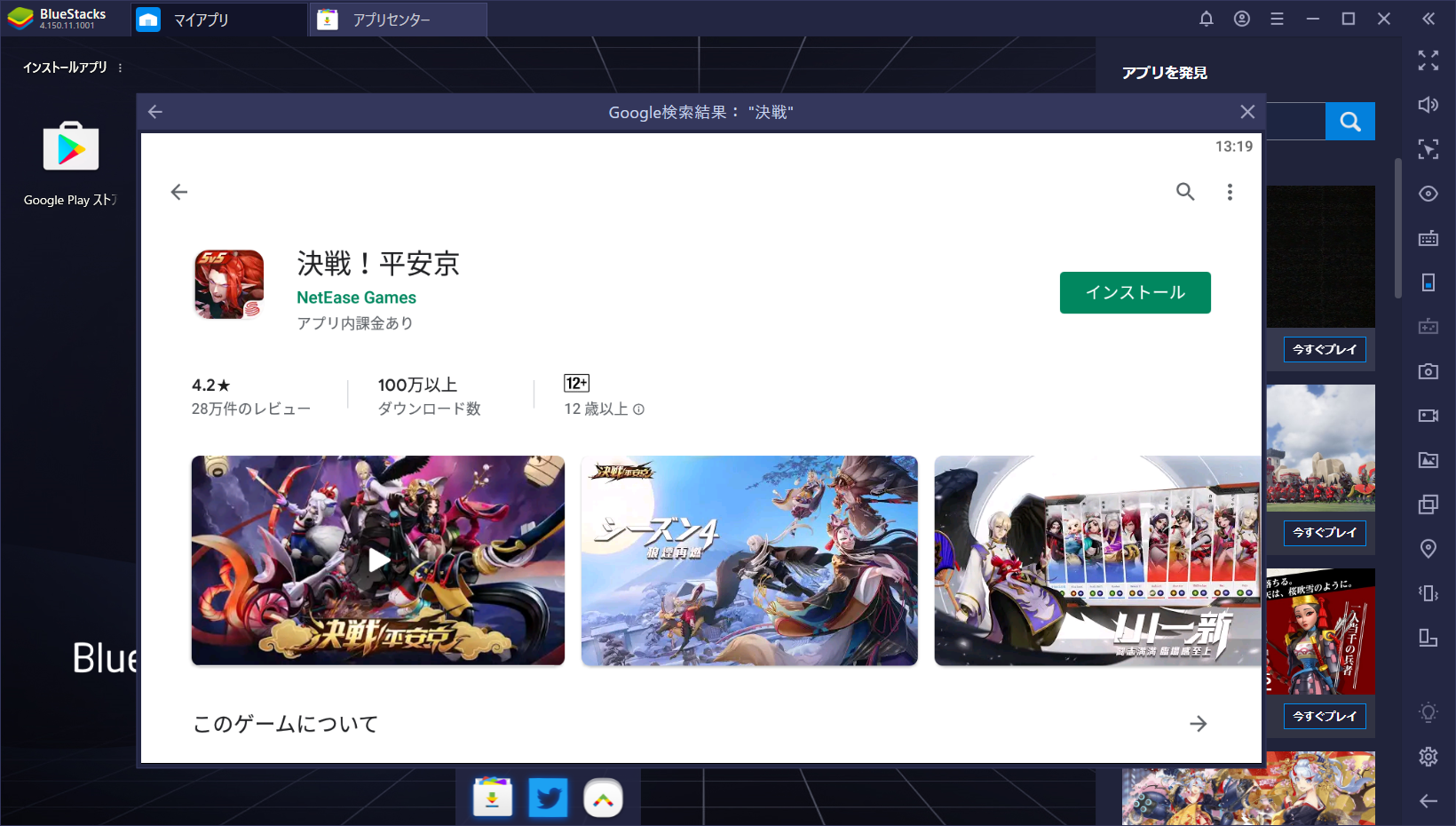Click the 決戦！平安京 app icon

point(229,284)
